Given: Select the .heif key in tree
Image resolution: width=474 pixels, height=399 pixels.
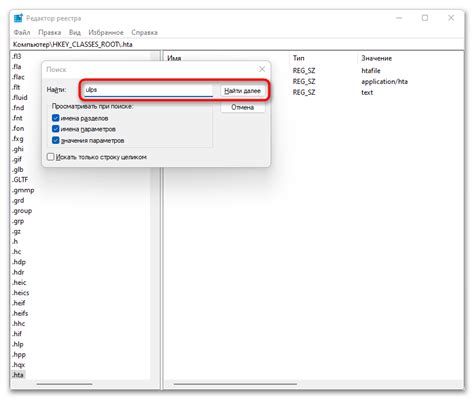Looking at the screenshot, I should (x=19, y=303).
